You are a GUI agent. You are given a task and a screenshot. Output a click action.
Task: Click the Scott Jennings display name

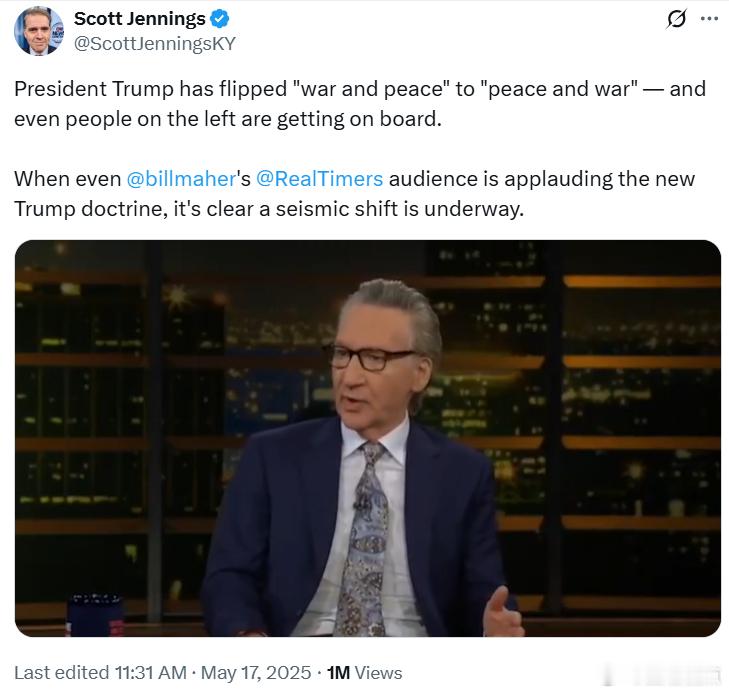coord(139,19)
